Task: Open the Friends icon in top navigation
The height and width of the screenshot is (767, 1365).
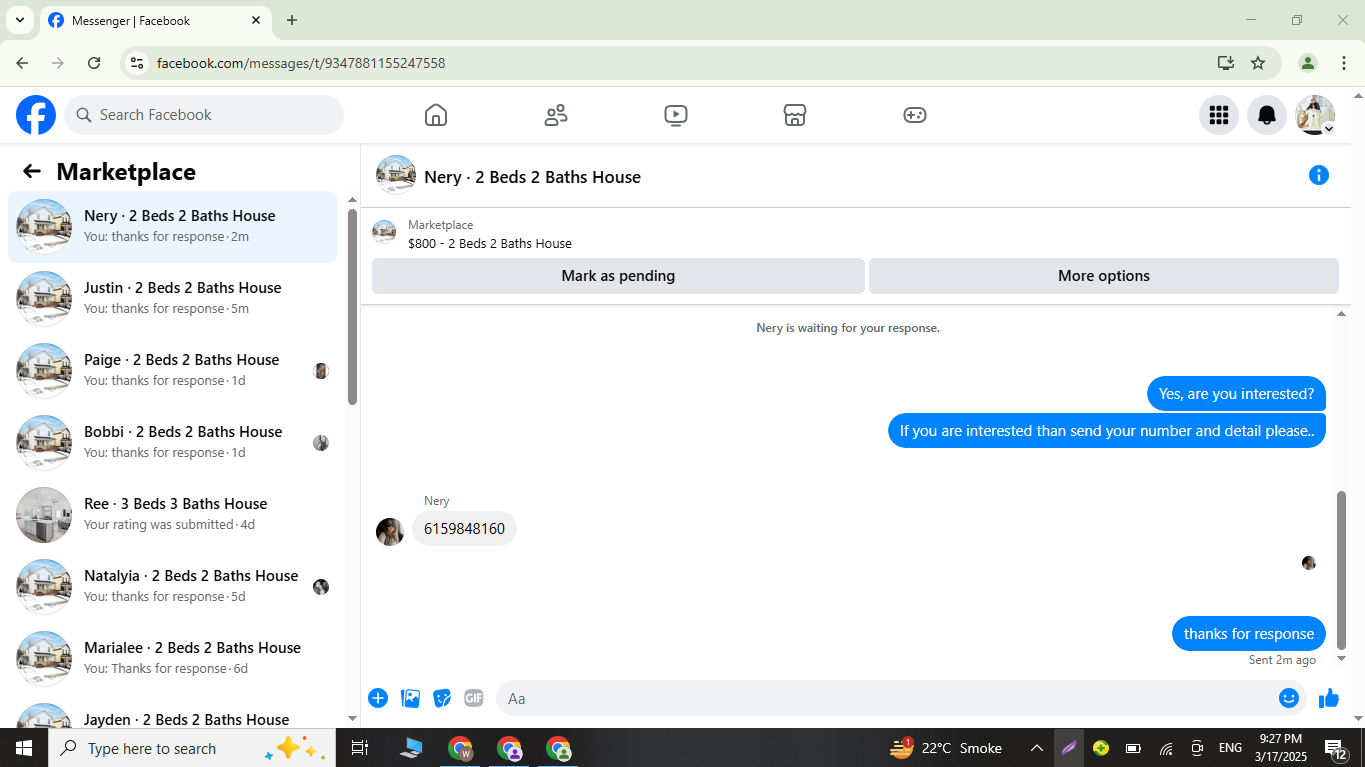Action: click(556, 115)
